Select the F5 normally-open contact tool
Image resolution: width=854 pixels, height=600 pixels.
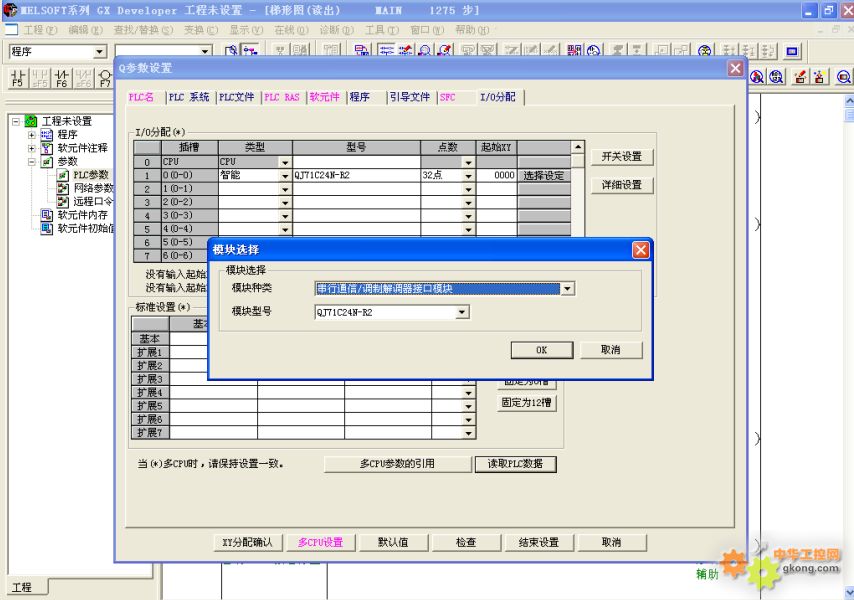(x=17, y=78)
